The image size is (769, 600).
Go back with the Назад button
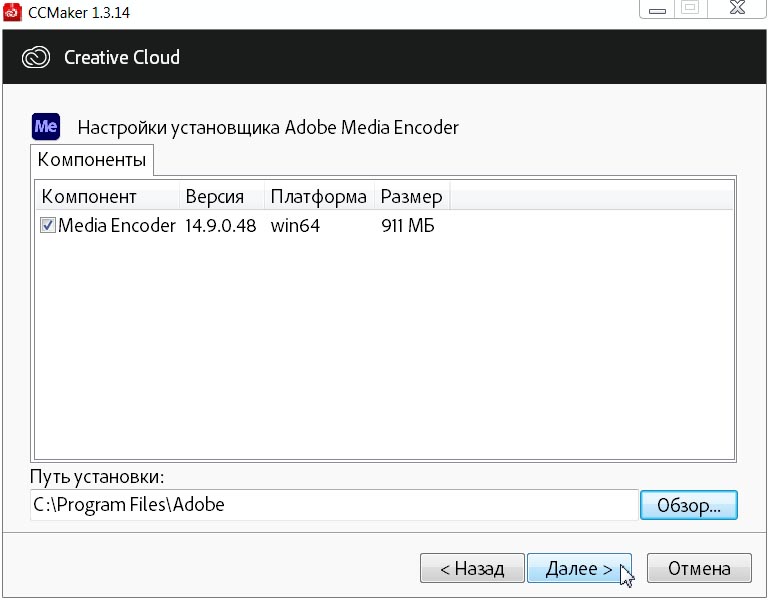[x=472, y=568]
